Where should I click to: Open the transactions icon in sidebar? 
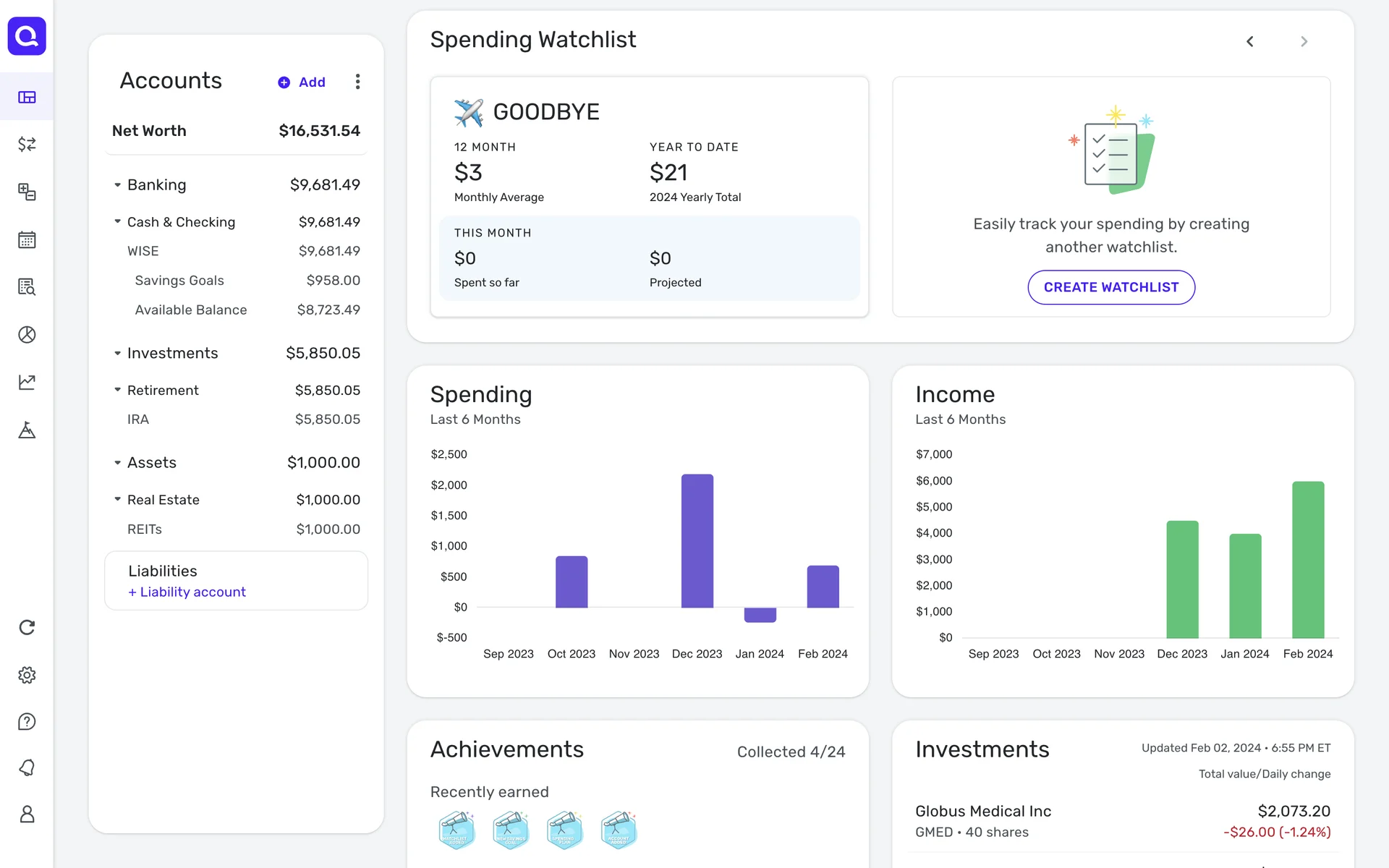pyautogui.click(x=27, y=145)
